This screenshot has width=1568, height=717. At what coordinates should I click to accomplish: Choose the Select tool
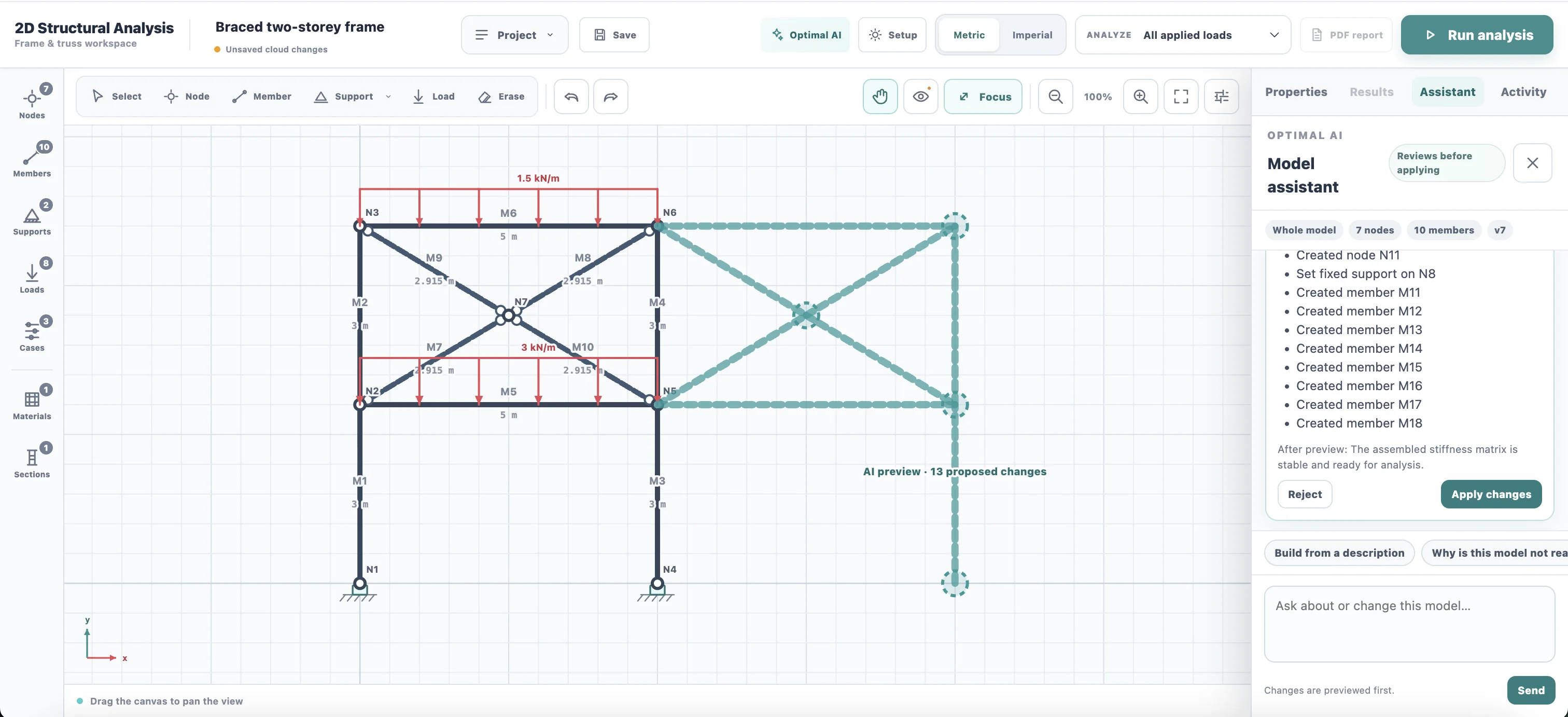[116, 96]
